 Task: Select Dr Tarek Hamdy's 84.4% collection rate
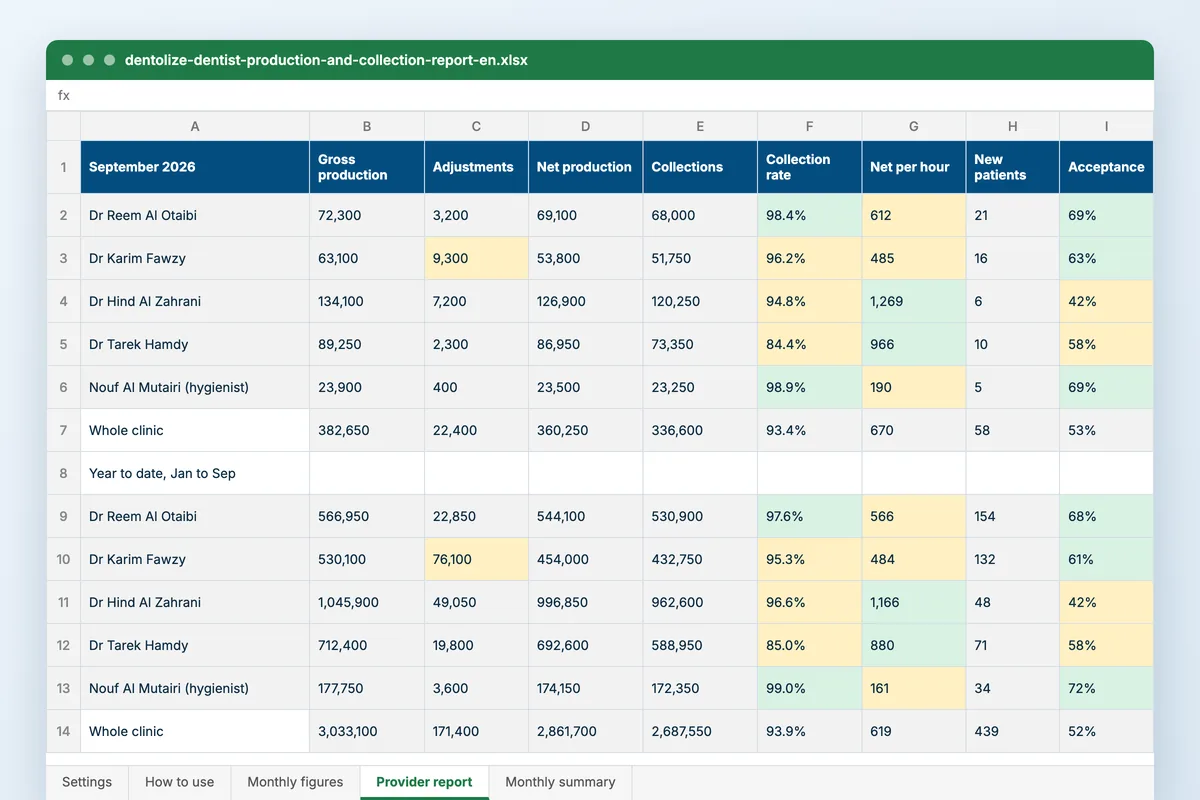click(x=809, y=344)
